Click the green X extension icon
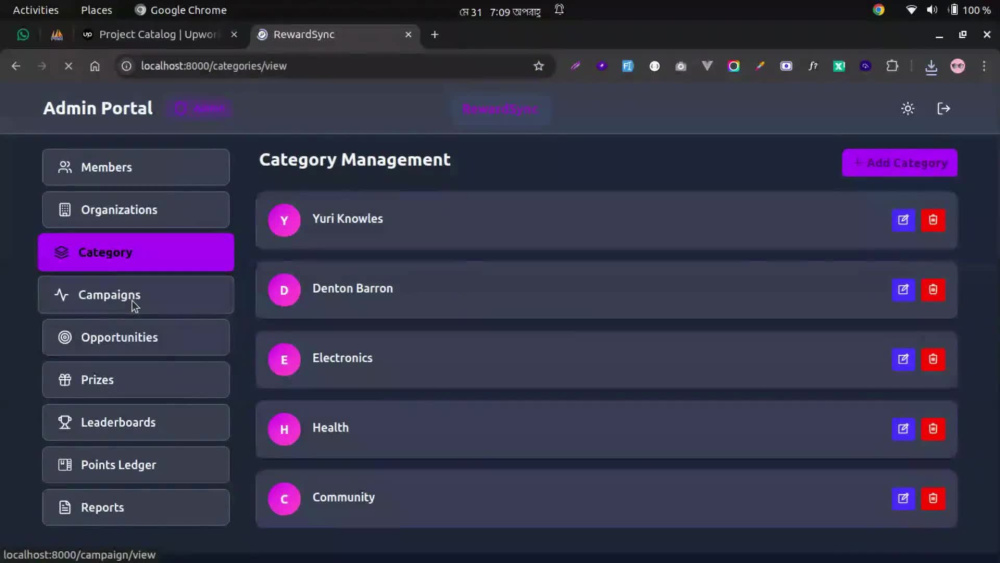 [x=839, y=66]
